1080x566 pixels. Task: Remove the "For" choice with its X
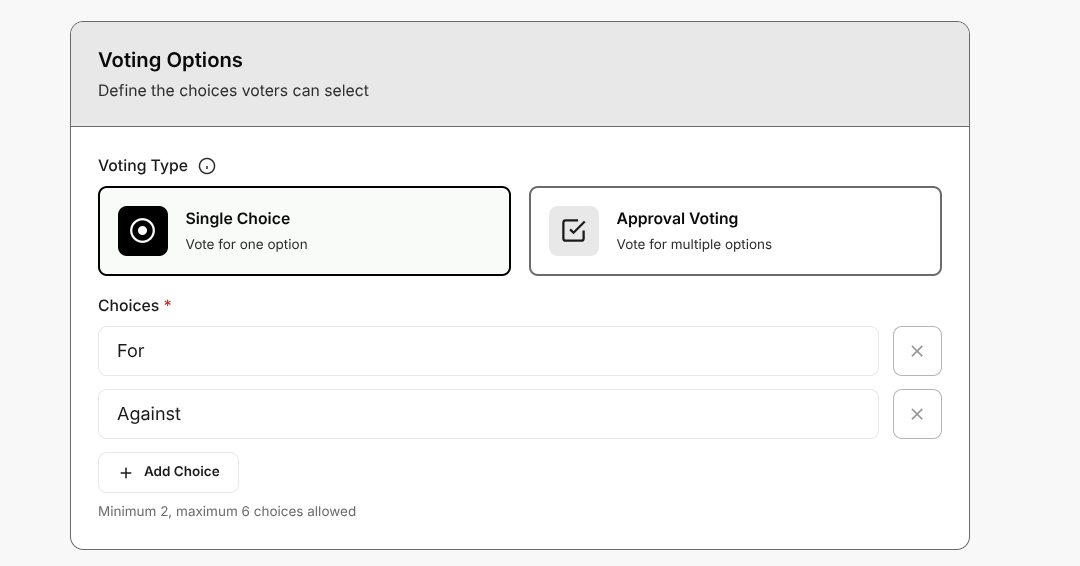917,351
